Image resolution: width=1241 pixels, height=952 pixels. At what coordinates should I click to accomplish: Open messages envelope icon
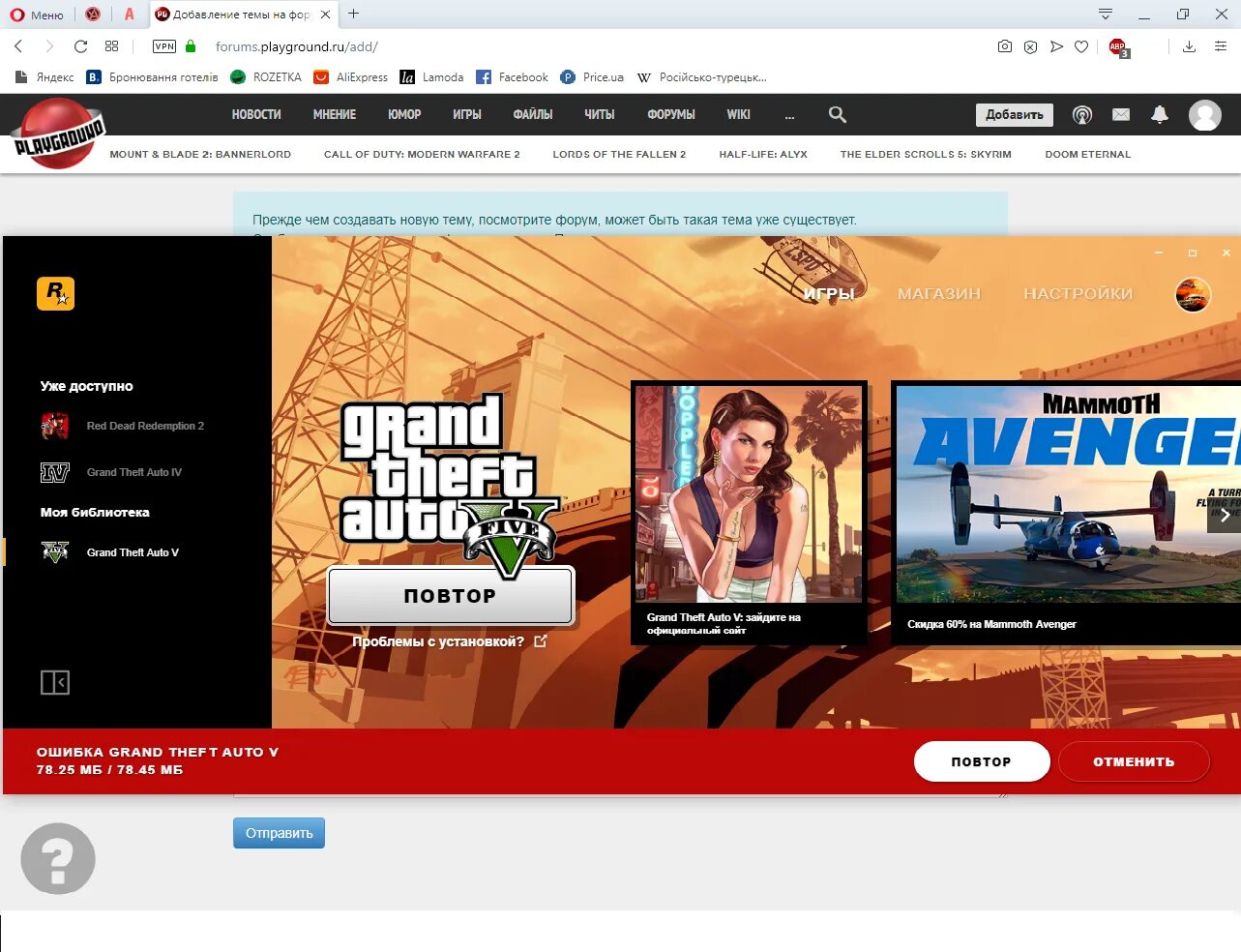click(1121, 114)
